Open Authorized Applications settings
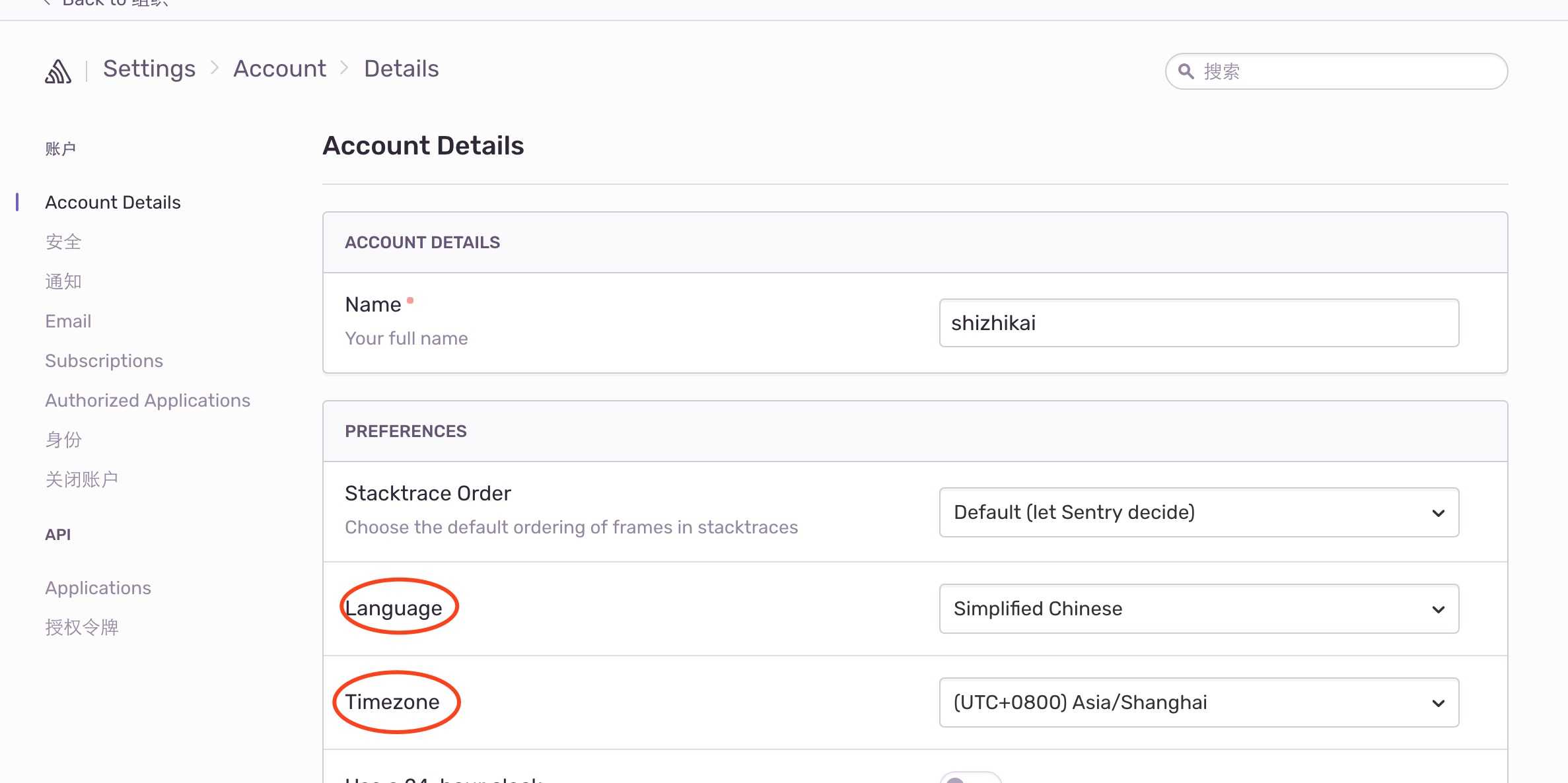Screen dimensions: 1568x783 coord(147,400)
